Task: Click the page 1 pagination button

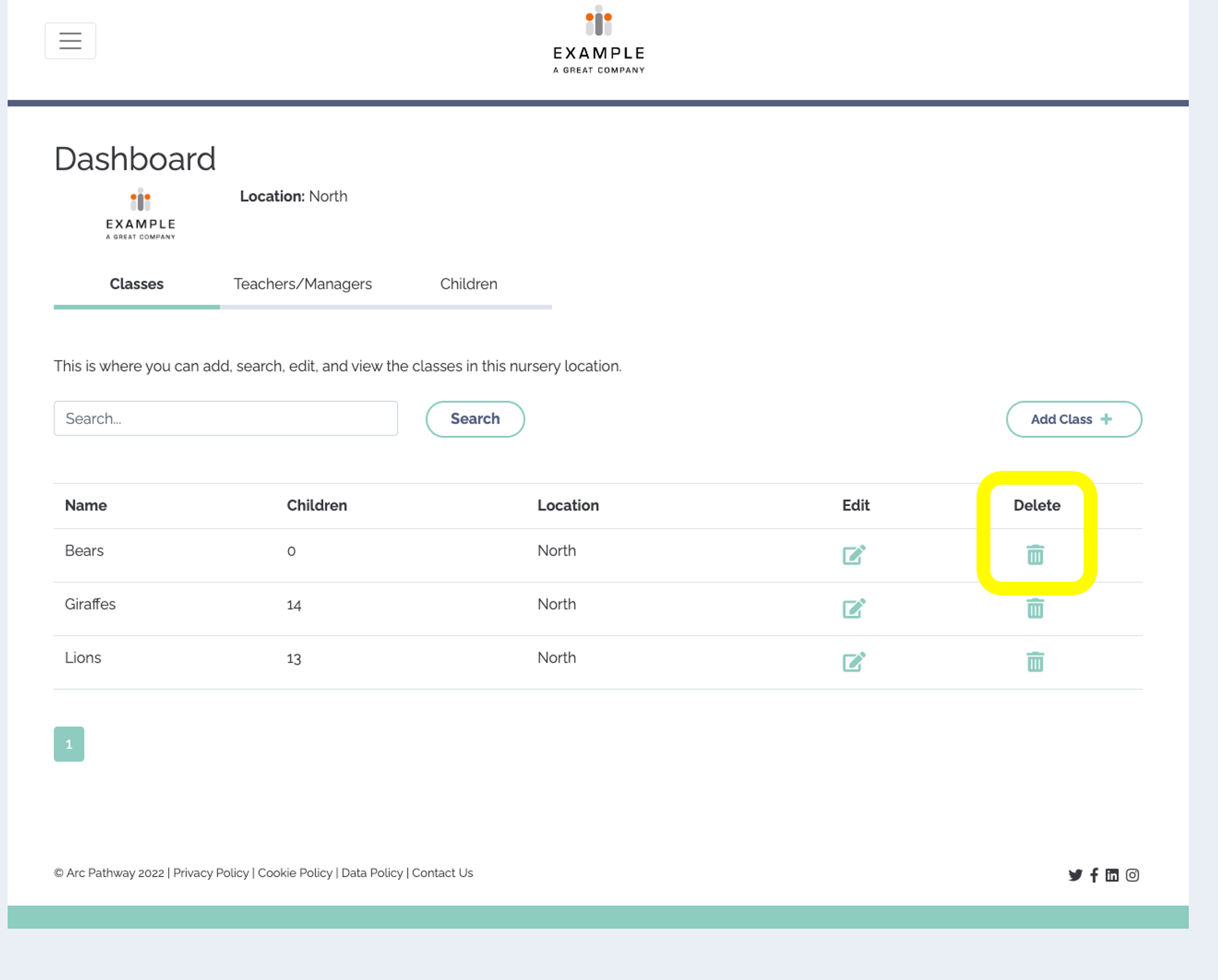Action: (69, 744)
